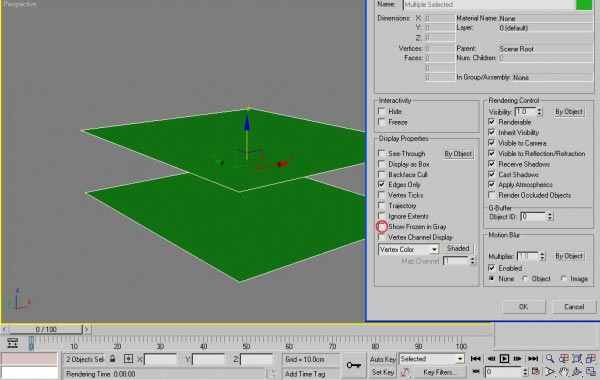Click the Go to End playback button

533,359
